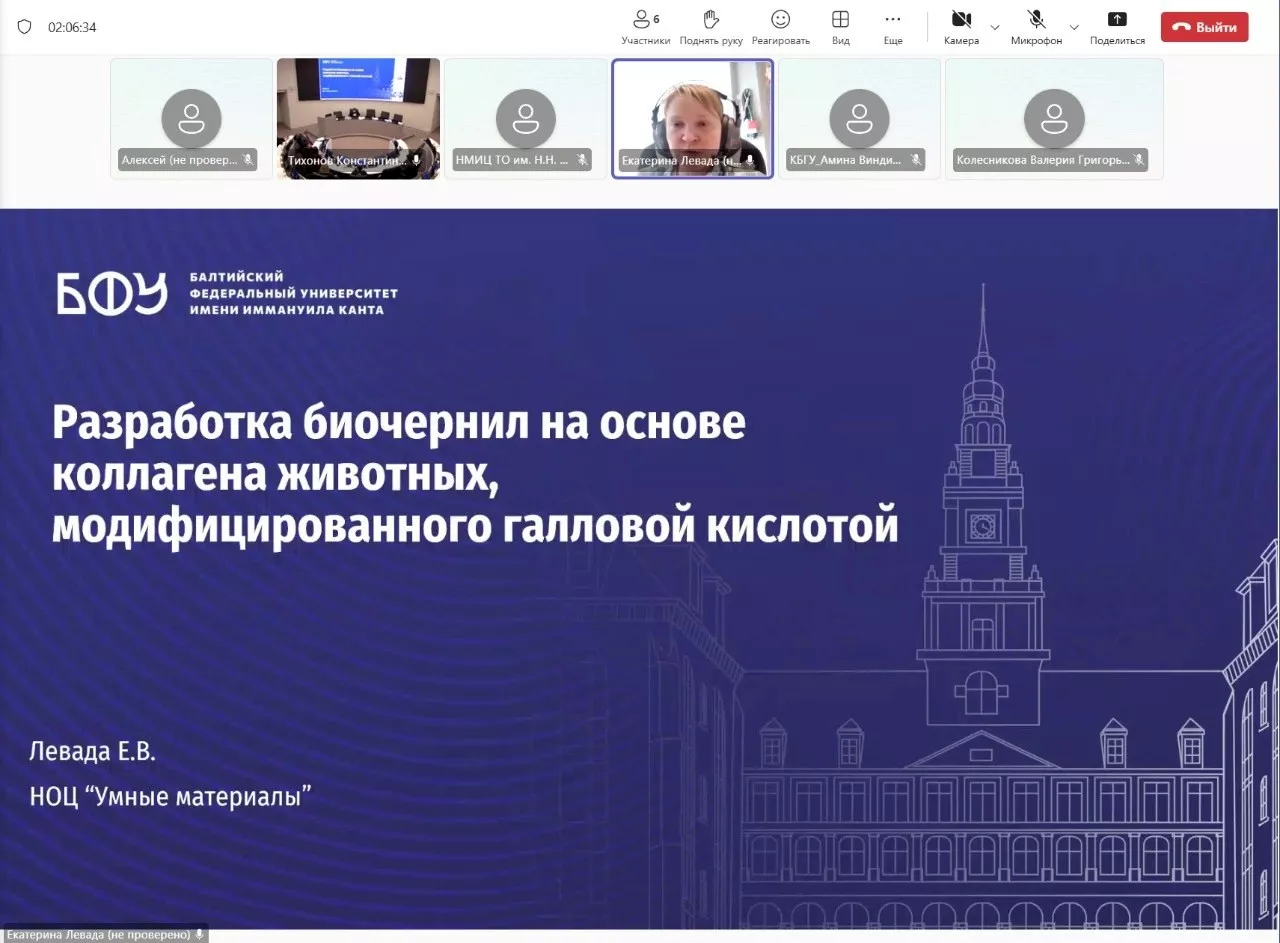Open the Участники participants panel
1280x943 pixels.
tap(645, 27)
